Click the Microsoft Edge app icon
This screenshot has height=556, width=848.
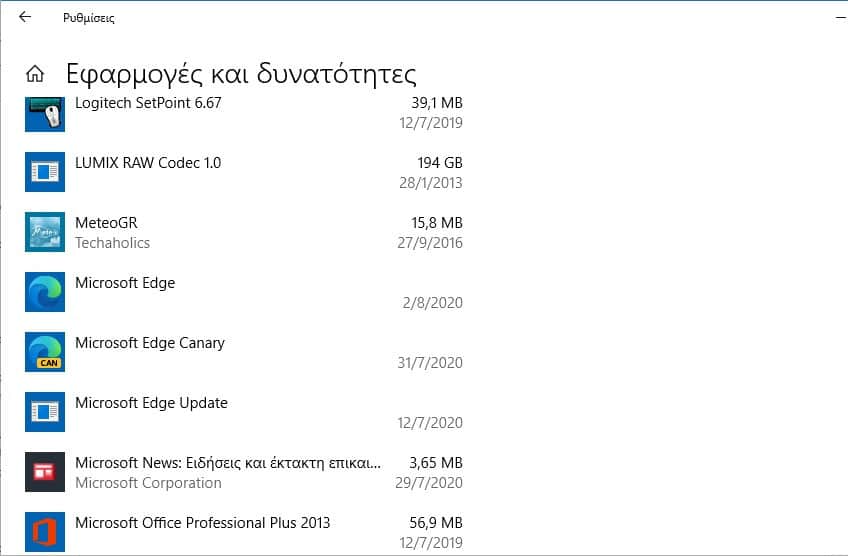(45, 292)
